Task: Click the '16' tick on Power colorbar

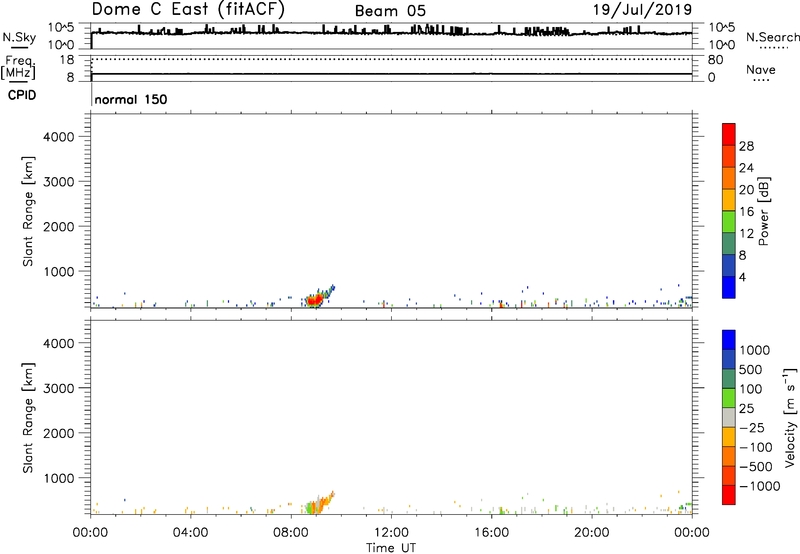Action: pos(746,211)
